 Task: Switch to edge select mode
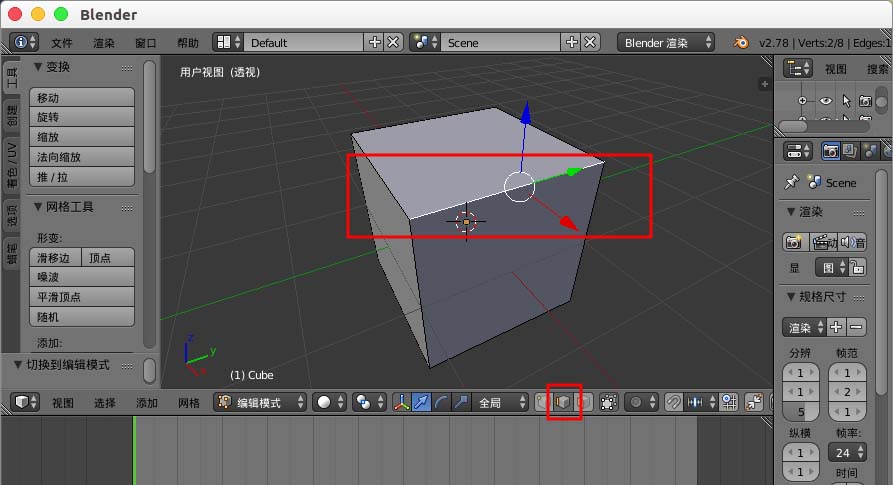tap(563, 402)
